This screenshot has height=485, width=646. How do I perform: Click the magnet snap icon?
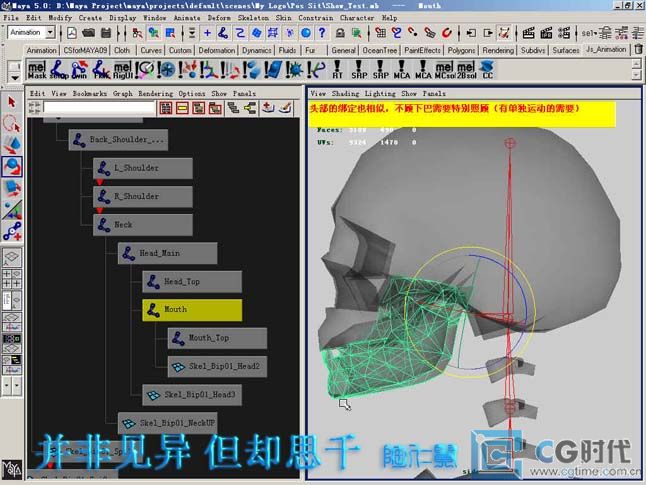pos(447,33)
